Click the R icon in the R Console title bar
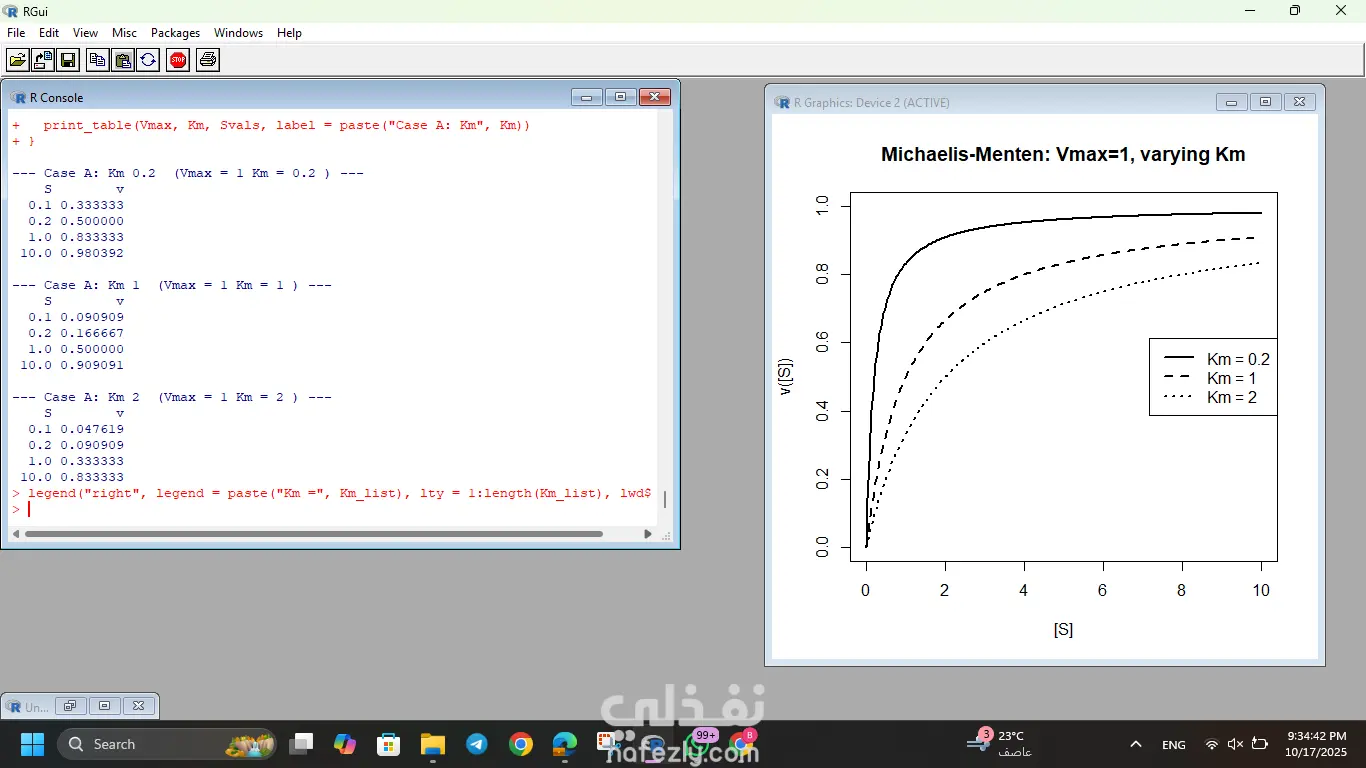Screen dimensions: 1366x768 tap(18, 97)
